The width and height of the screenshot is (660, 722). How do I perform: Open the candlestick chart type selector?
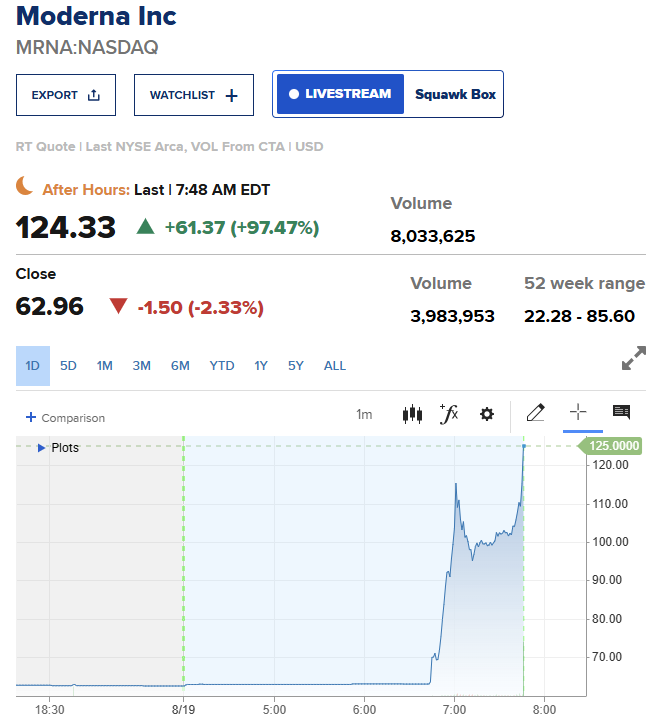(412, 414)
